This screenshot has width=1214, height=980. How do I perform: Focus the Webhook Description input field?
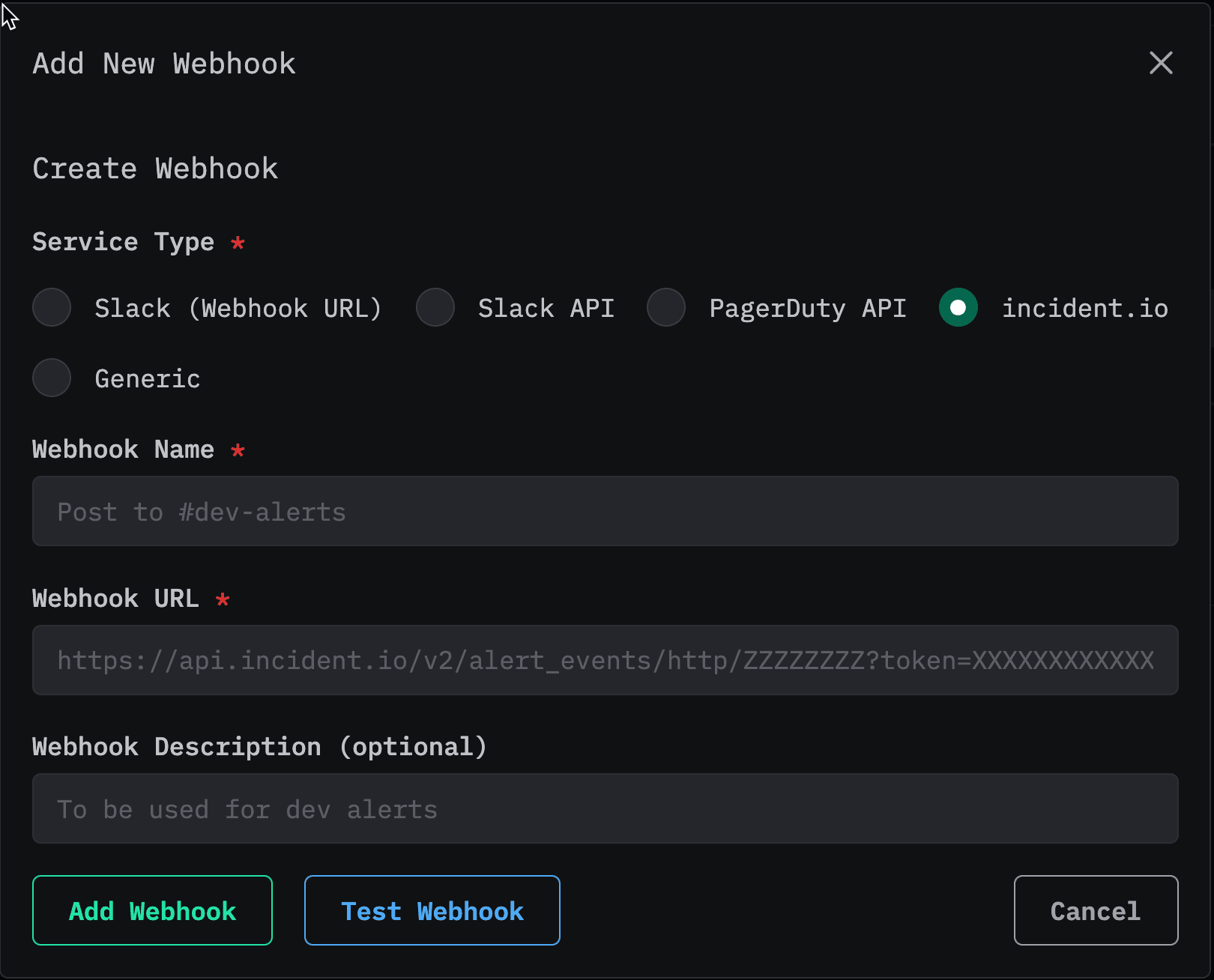(x=605, y=809)
